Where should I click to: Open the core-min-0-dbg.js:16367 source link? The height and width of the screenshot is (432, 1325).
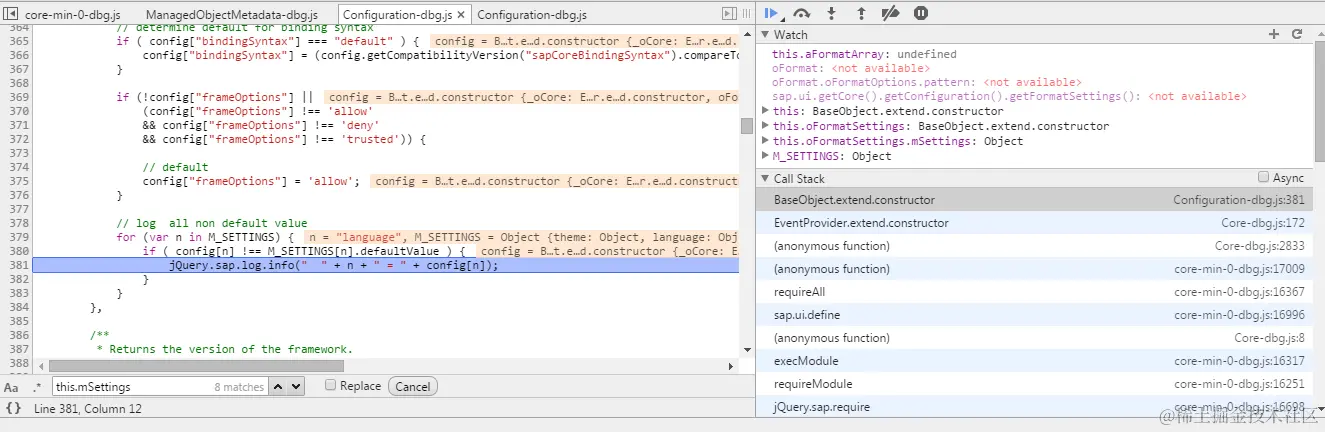point(1239,292)
